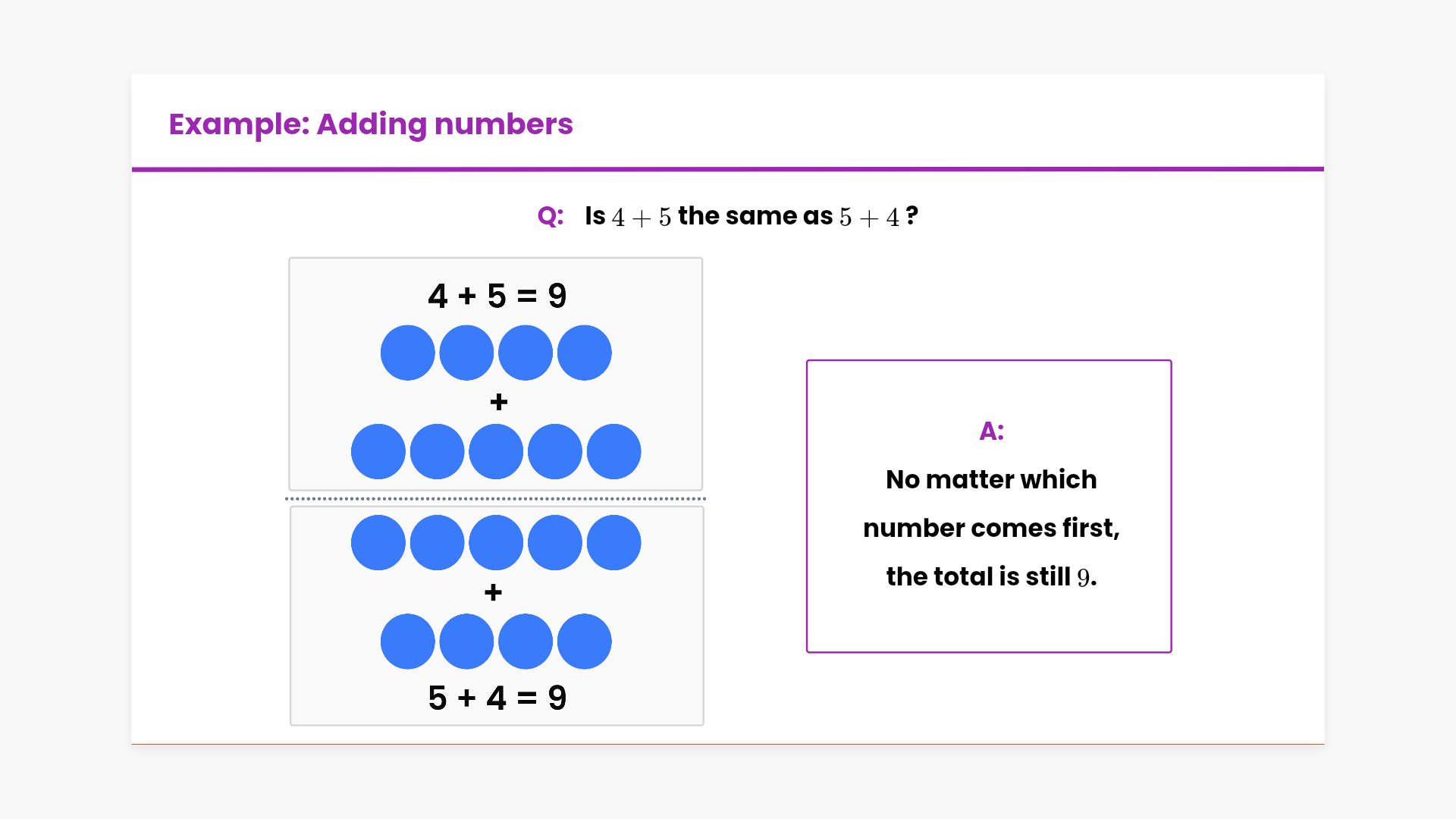
Task: Select the question text about 4 + 5
Action: pos(751,216)
